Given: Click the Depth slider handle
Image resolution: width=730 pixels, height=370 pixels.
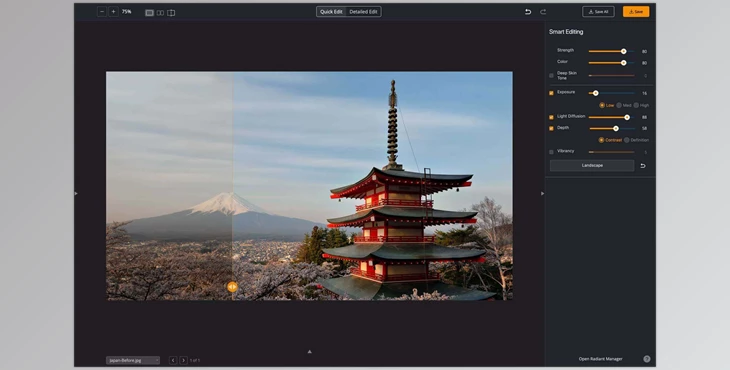Looking at the screenshot, I should click(616, 128).
